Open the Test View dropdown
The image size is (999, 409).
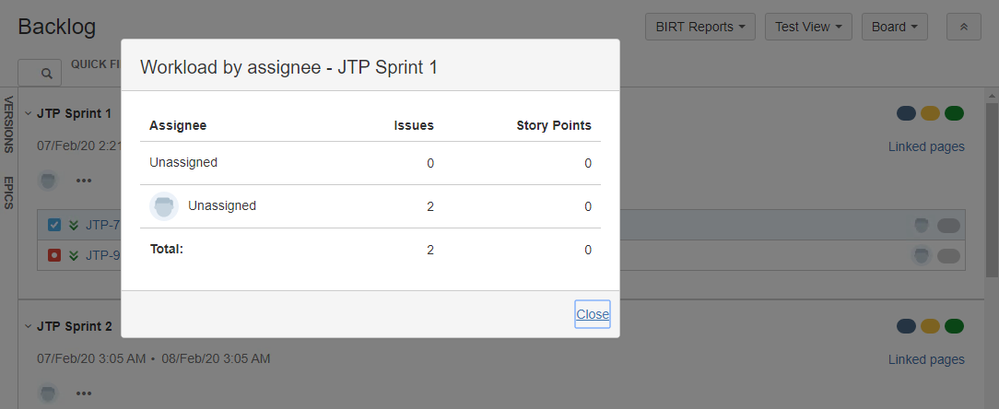[x=808, y=27]
